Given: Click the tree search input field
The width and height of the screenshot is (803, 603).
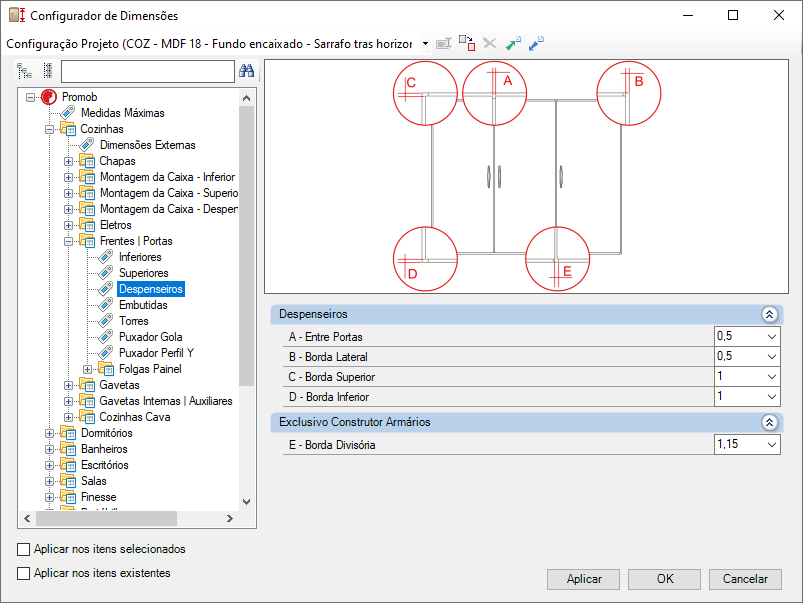Looking at the screenshot, I should click(147, 71).
